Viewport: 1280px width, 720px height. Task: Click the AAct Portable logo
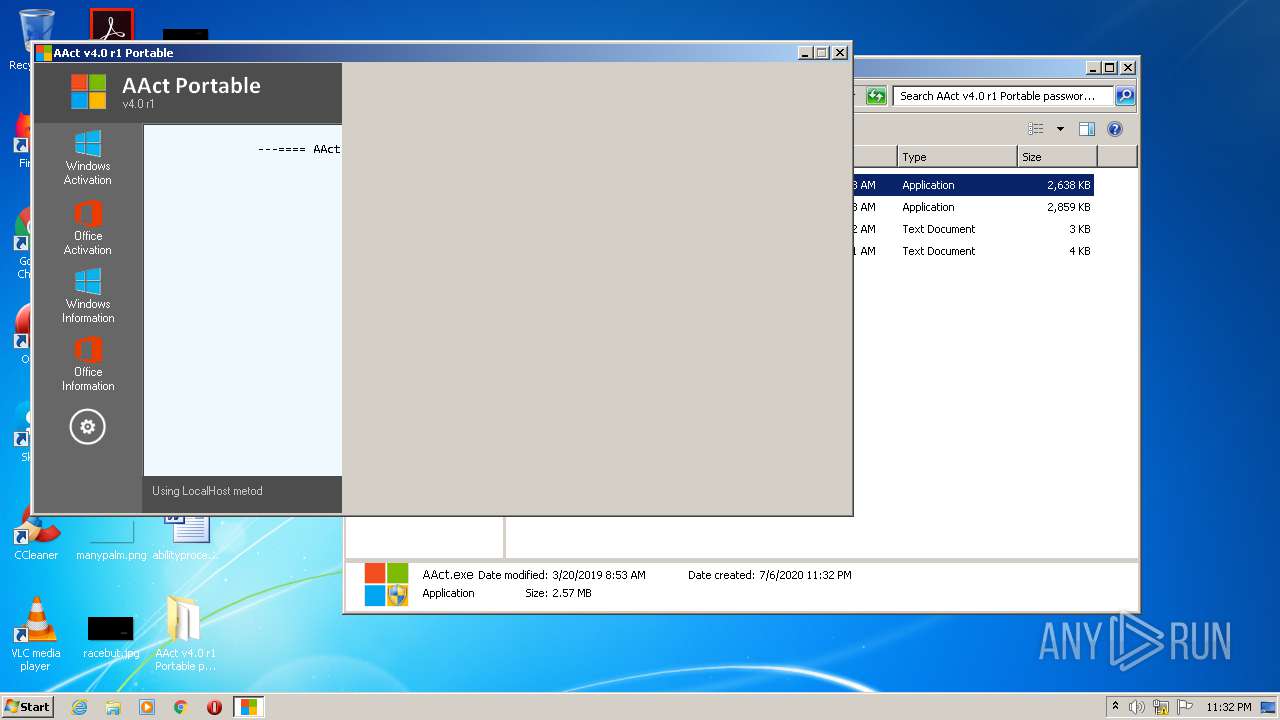(88, 92)
